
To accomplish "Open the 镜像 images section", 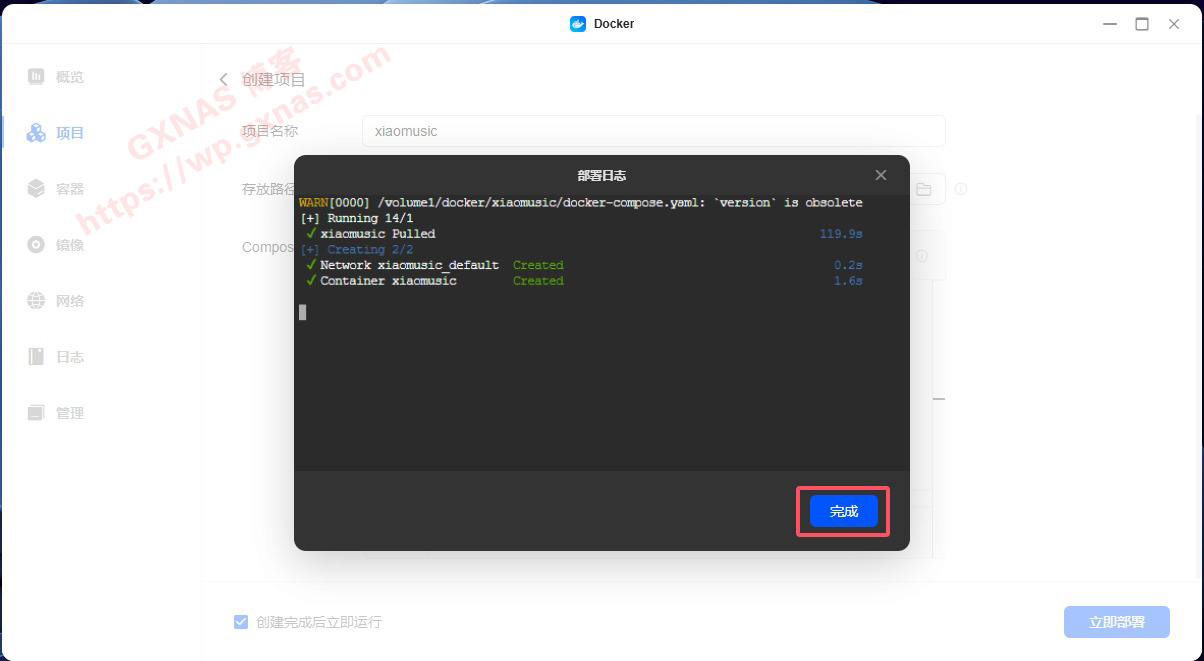I will [36, 245].
